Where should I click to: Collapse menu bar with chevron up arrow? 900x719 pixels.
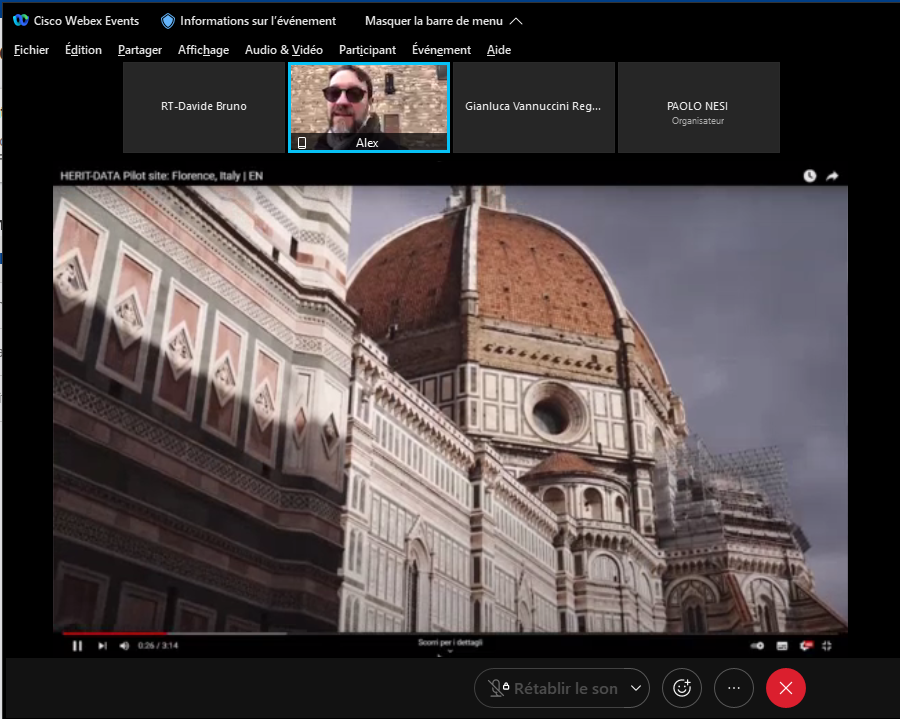coord(516,21)
